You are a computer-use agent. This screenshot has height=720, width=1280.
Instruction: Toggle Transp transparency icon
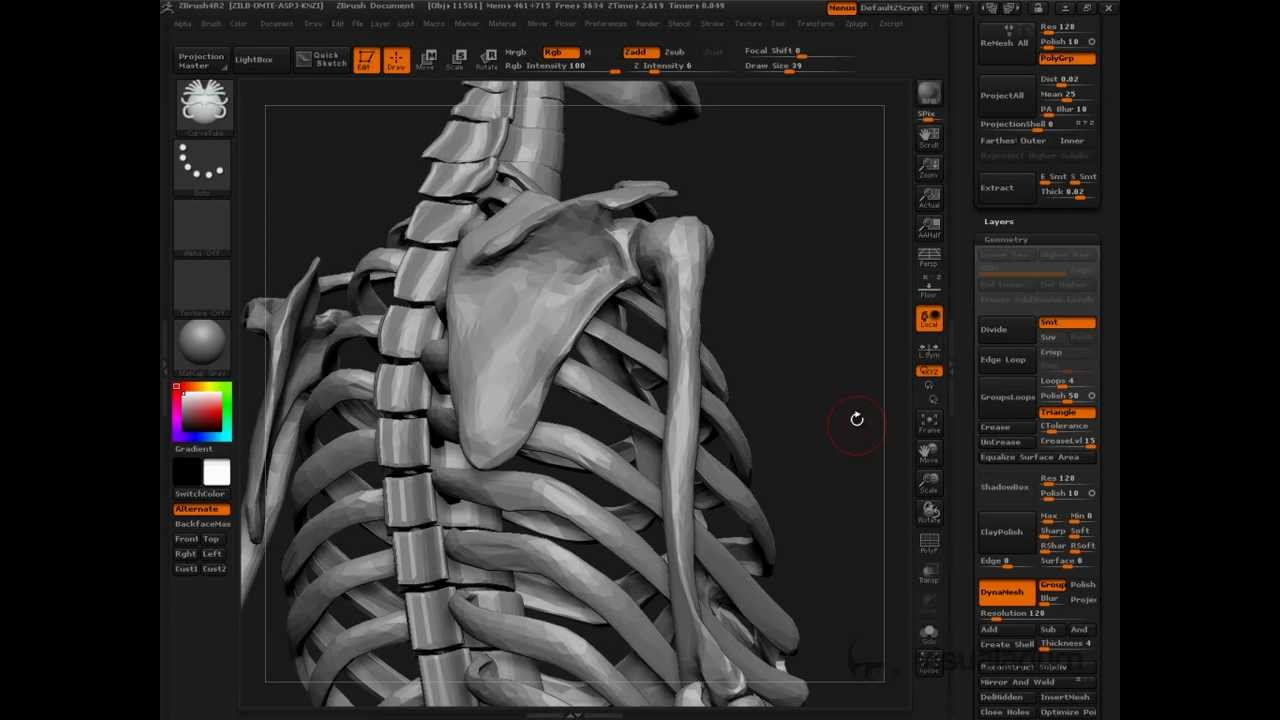coord(929,573)
